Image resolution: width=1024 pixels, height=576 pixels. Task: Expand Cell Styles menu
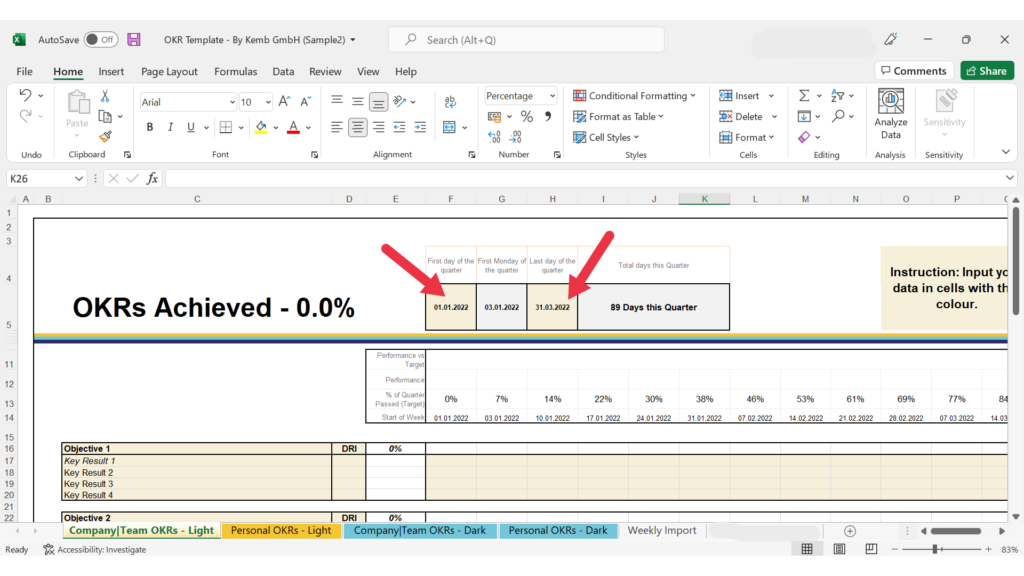click(606, 137)
